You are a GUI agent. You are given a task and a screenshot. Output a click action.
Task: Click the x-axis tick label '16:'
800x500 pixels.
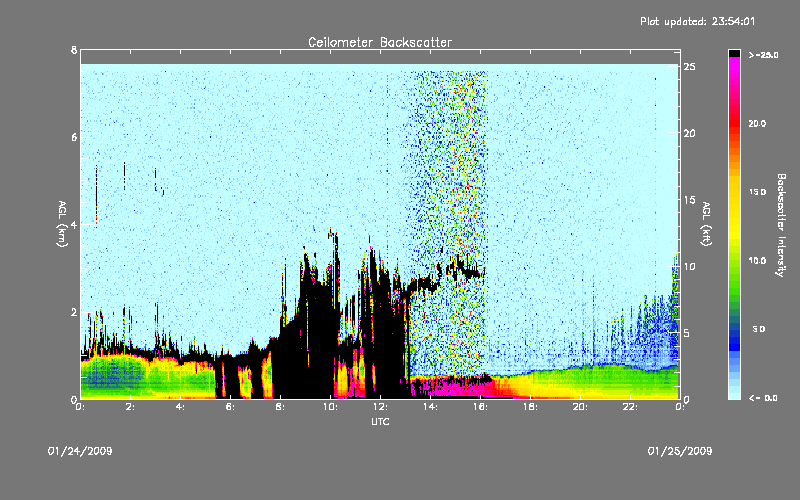480,407
